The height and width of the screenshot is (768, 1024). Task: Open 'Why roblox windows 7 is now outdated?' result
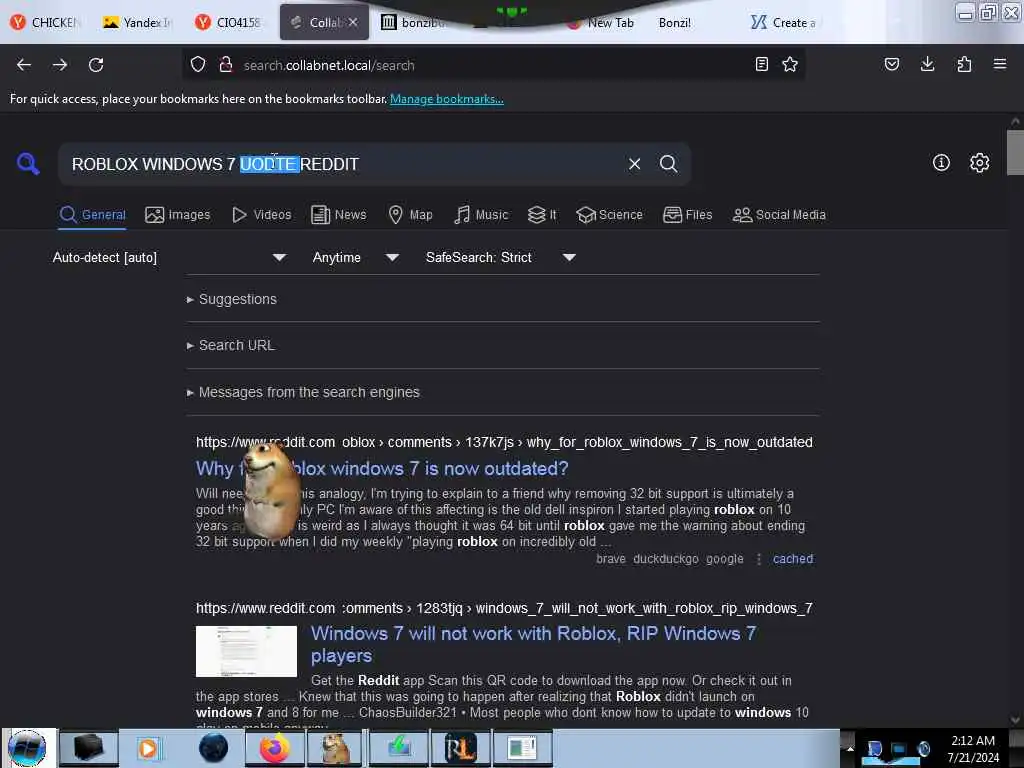point(382,468)
